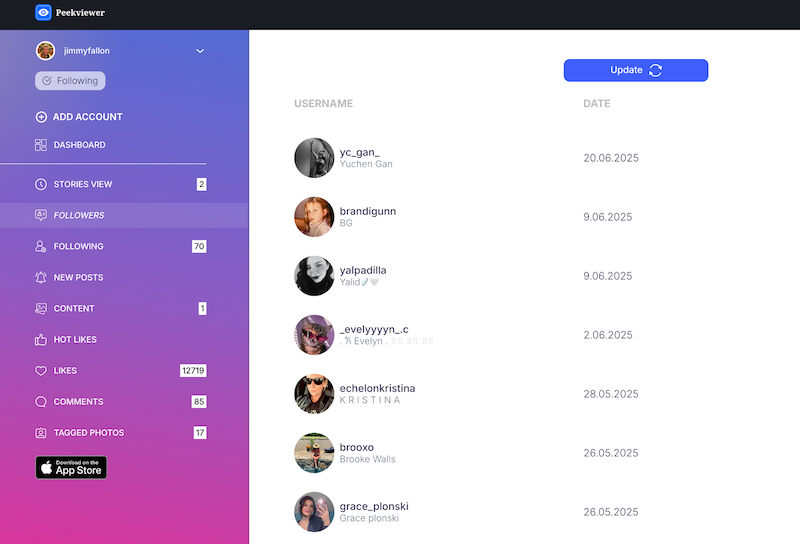Click the Hot Likes thumbs-up icon
This screenshot has height=544, width=800.
coord(41,340)
